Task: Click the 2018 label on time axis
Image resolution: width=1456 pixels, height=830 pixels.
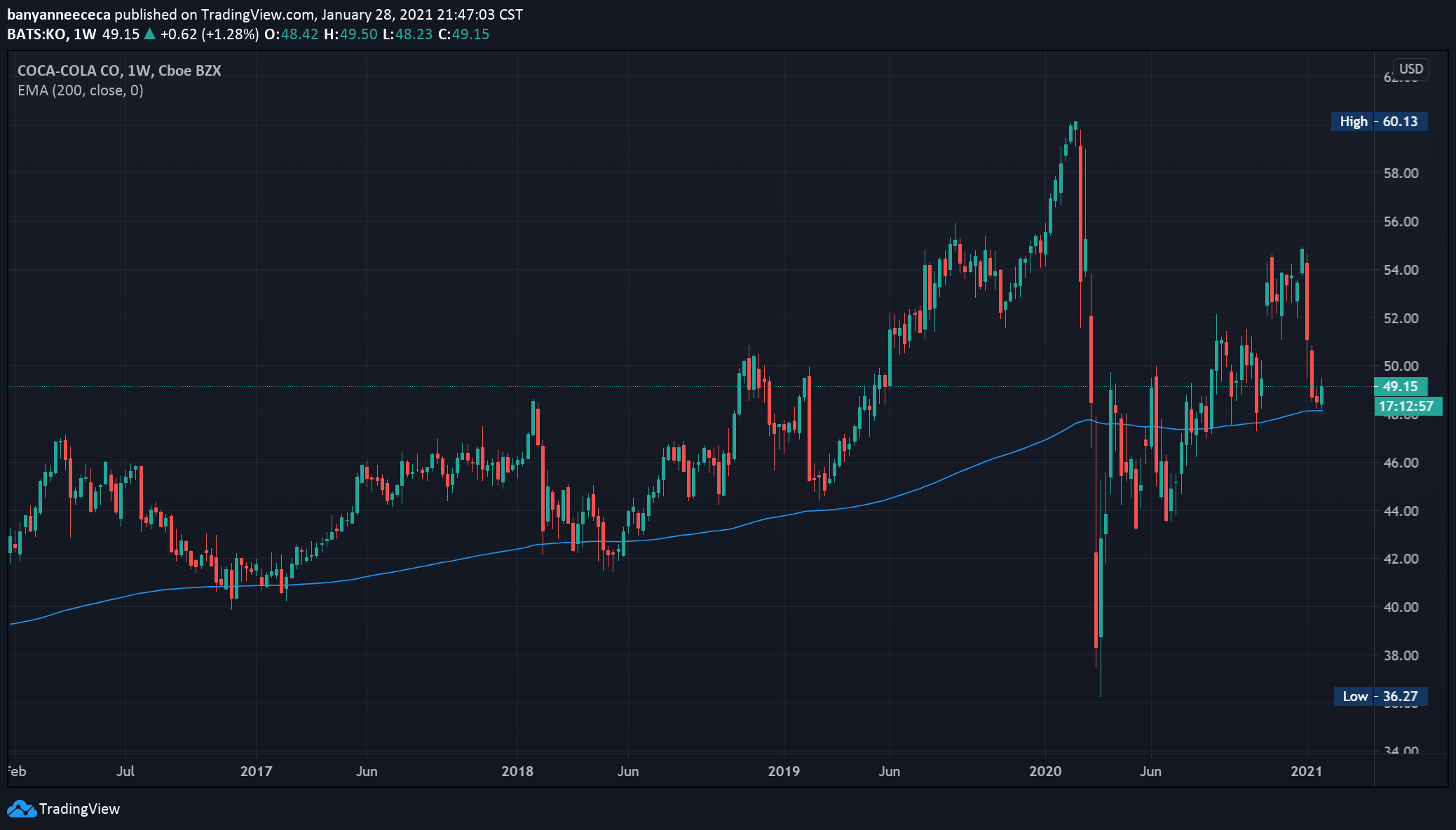Action: point(517,771)
